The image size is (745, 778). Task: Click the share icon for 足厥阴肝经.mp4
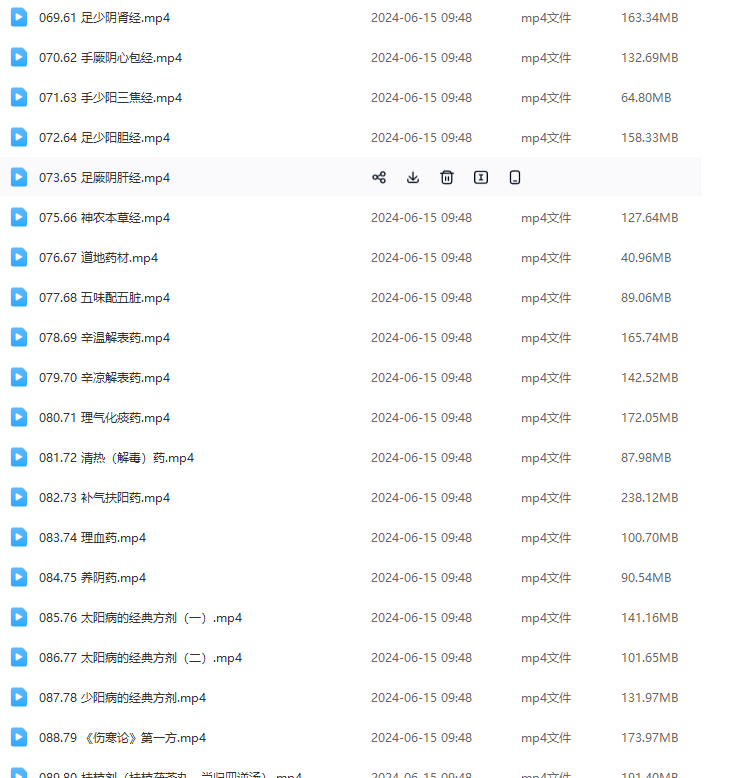[379, 178]
